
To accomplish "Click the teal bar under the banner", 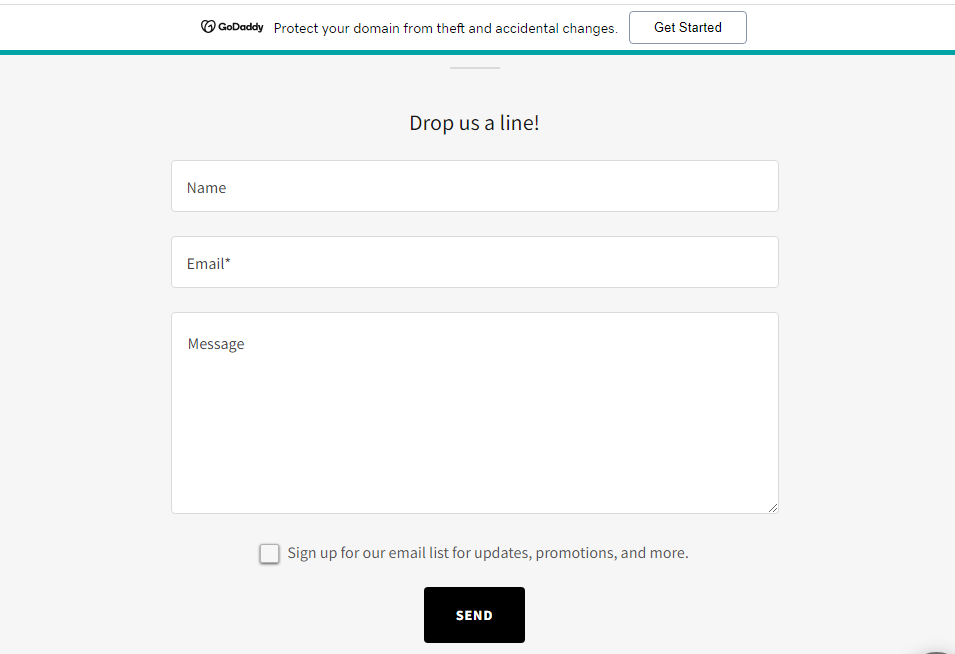I will 478,52.
